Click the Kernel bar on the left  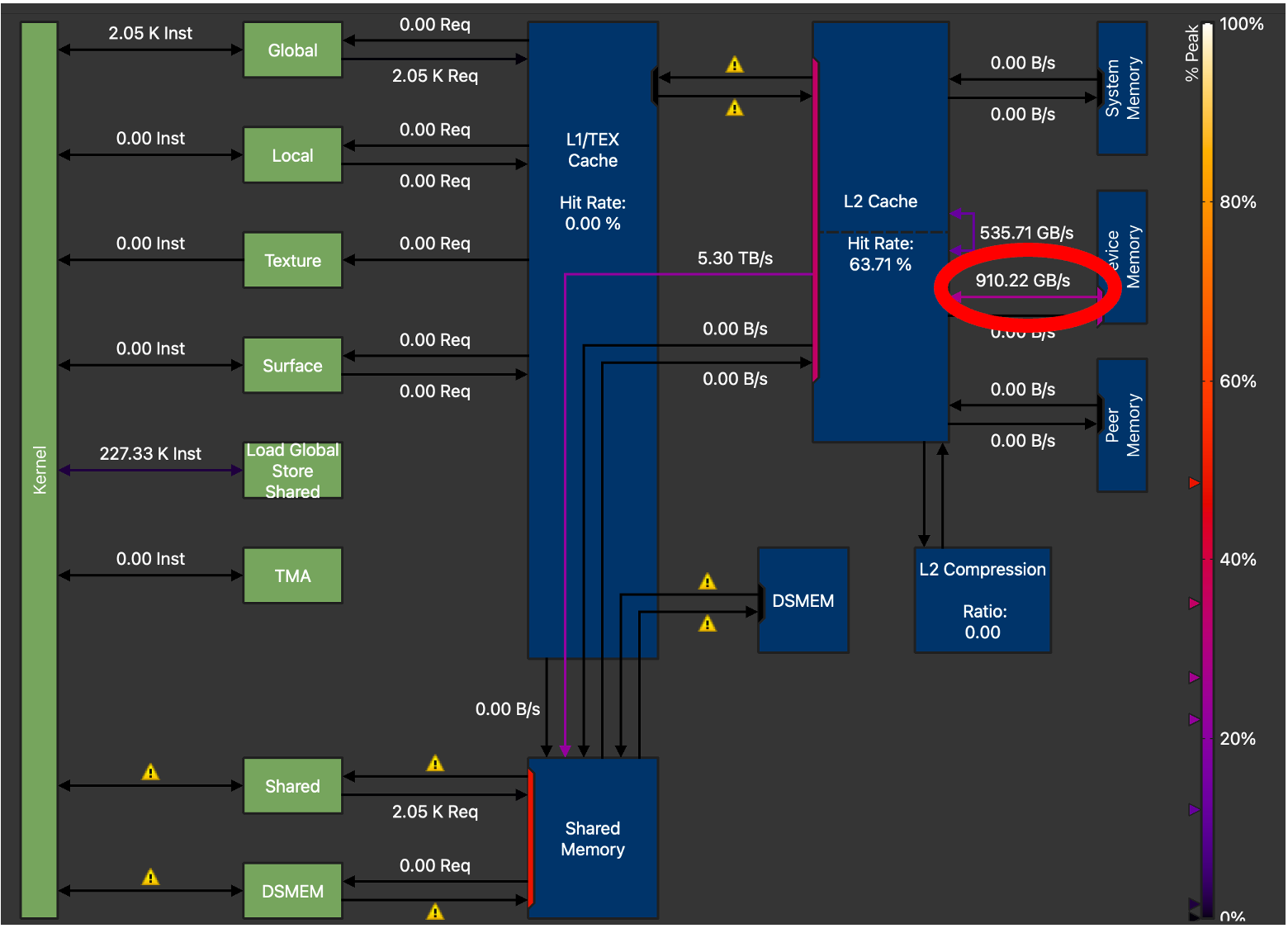coord(39,466)
